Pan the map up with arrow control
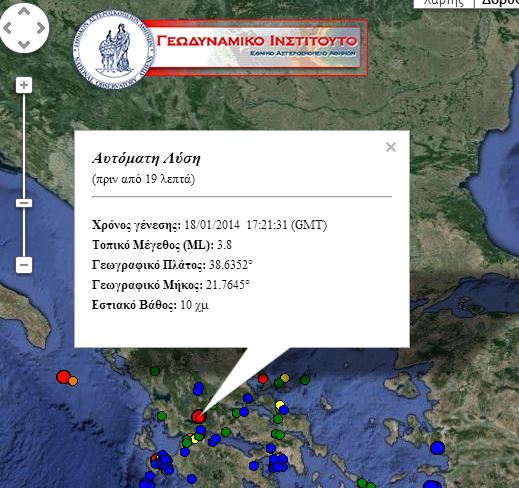The image size is (519, 488). pyautogui.click(x=24, y=11)
